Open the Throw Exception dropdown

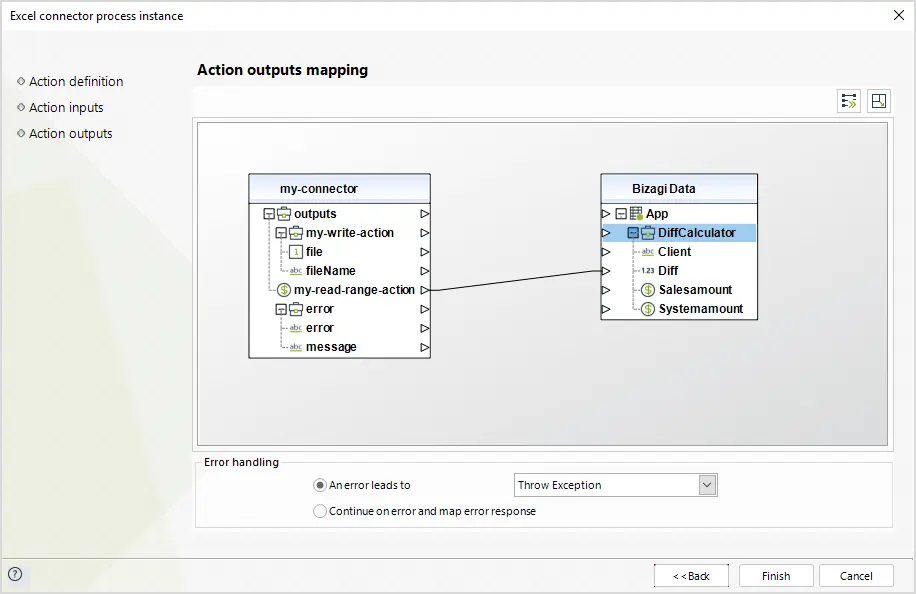[x=707, y=485]
